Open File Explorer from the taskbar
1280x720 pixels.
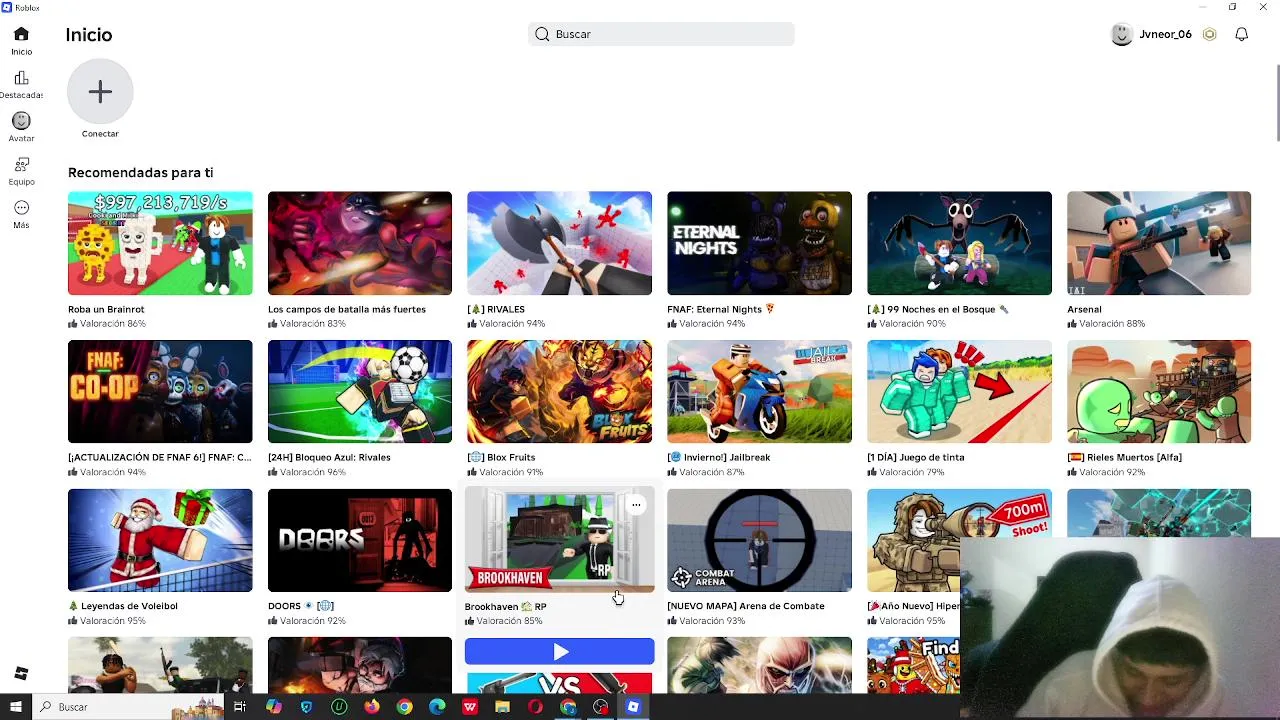(502, 707)
